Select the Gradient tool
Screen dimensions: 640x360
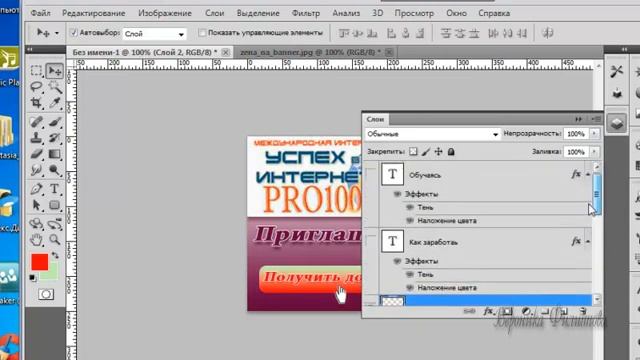click(x=54, y=153)
